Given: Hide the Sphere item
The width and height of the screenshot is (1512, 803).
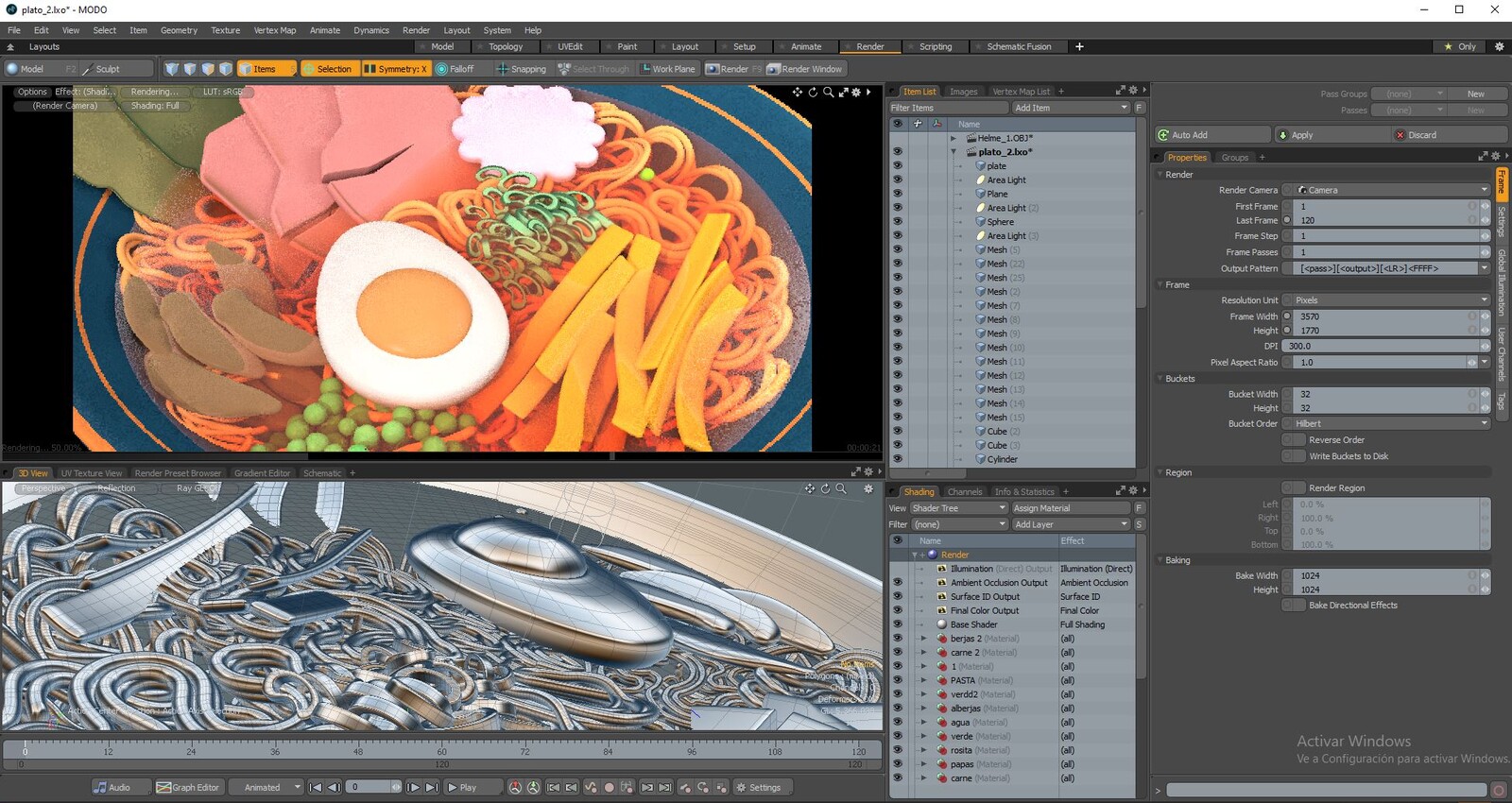Looking at the screenshot, I should point(898,221).
